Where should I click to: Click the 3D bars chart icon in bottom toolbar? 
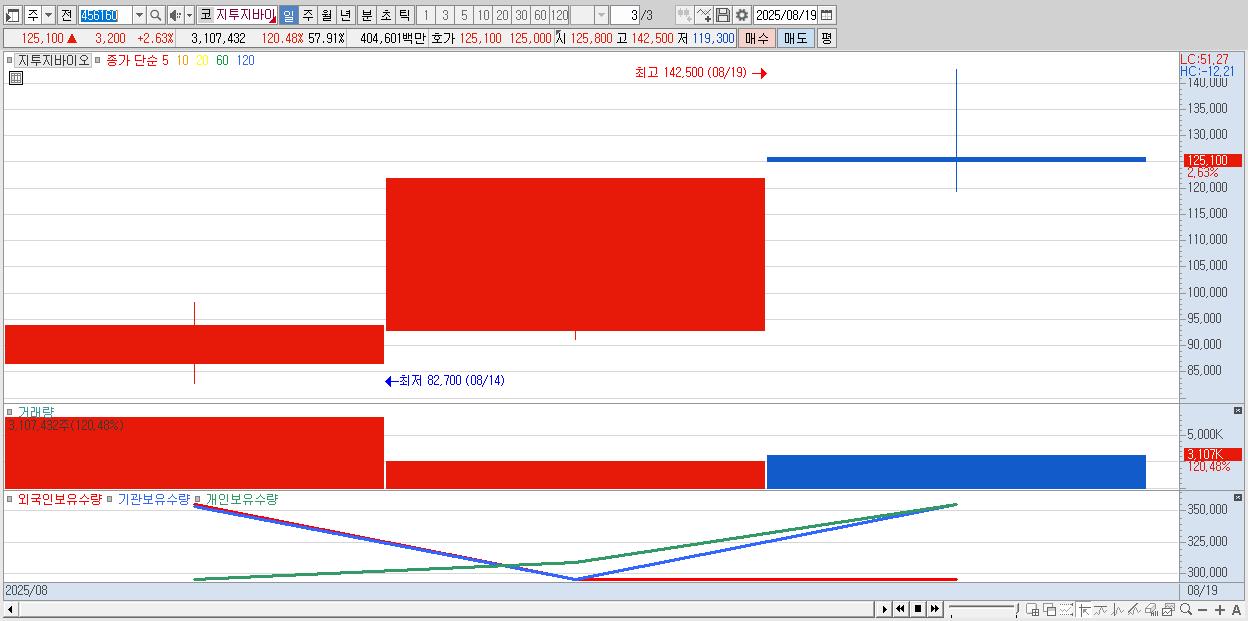click(x=1151, y=609)
